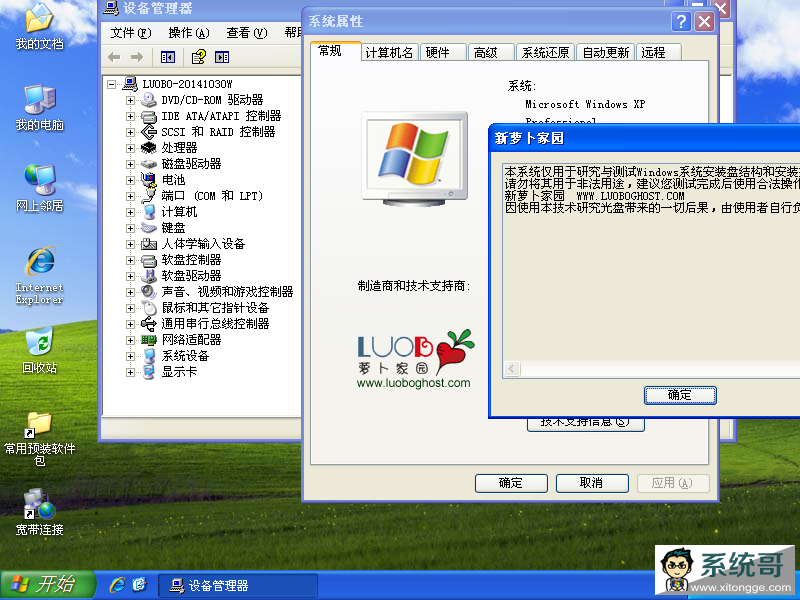Open the 宽带连接 desktop shortcut
The image size is (800, 600).
pos(39,512)
